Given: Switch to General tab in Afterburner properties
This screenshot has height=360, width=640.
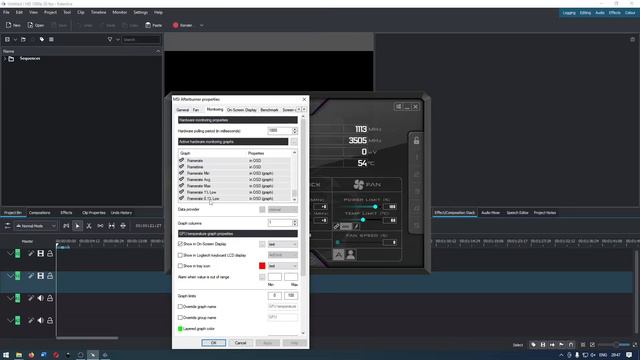Looking at the screenshot, I should click(182, 110).
